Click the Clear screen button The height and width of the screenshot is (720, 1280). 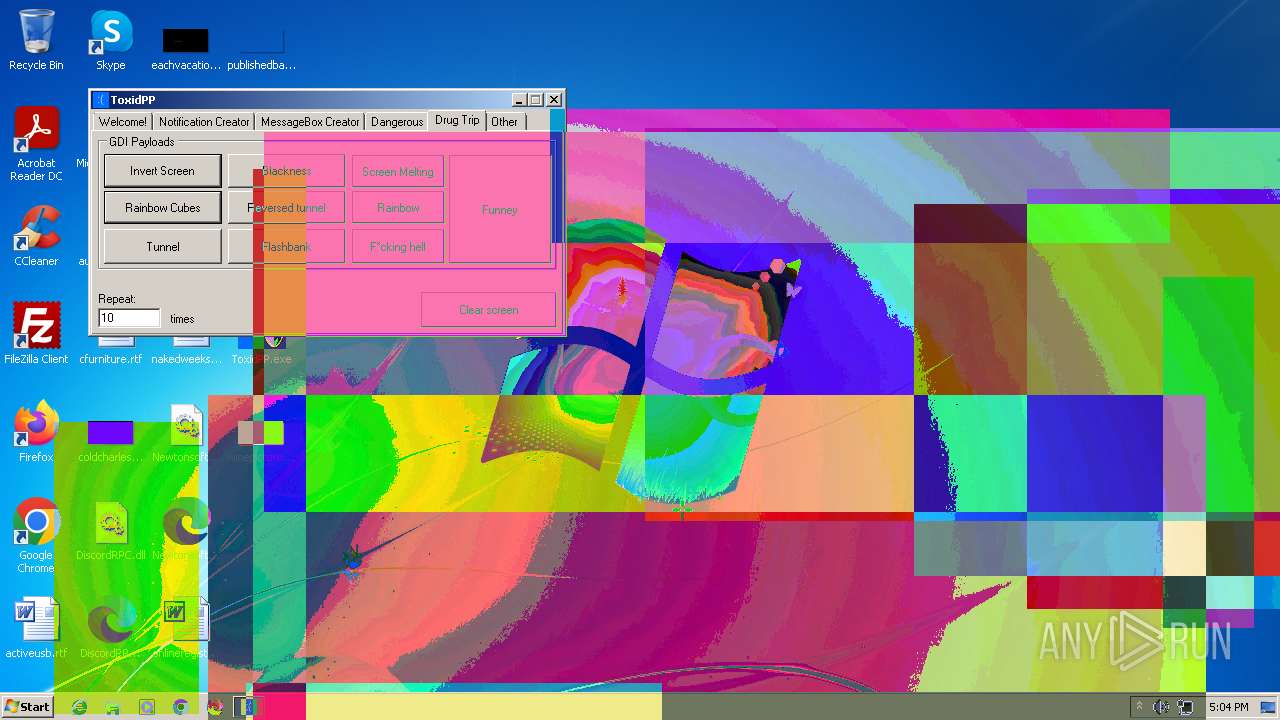(x=488, y=310)
